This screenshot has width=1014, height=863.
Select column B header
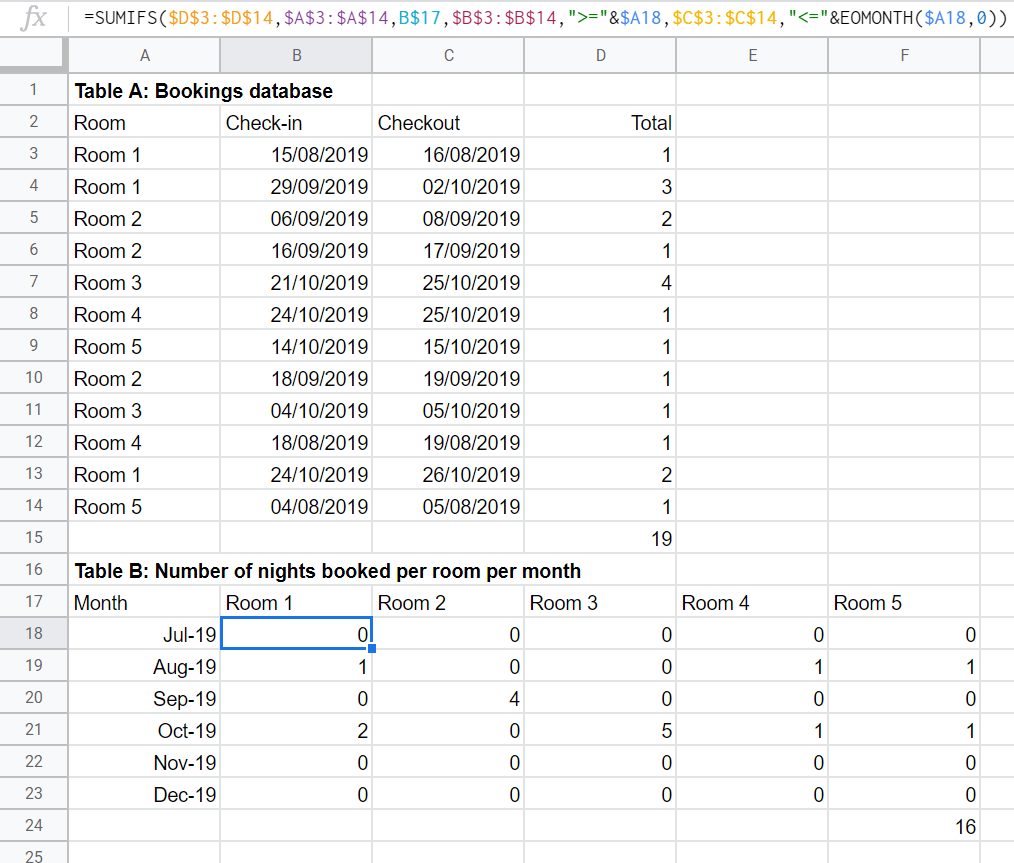pyautogui.click(x=296, y=56)
